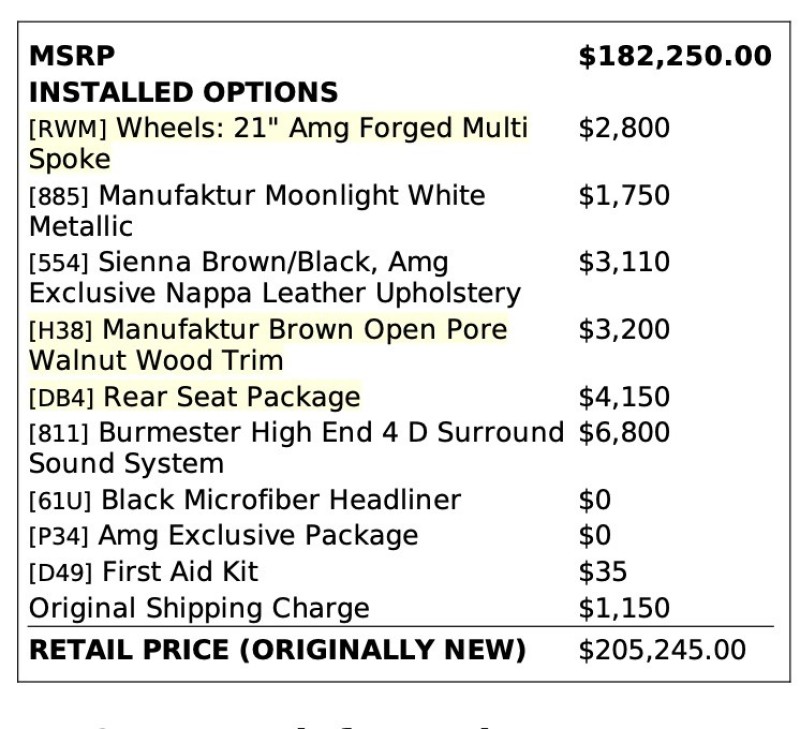Select the highlighted 21" Amg Forged wheels option

point(322,128)
